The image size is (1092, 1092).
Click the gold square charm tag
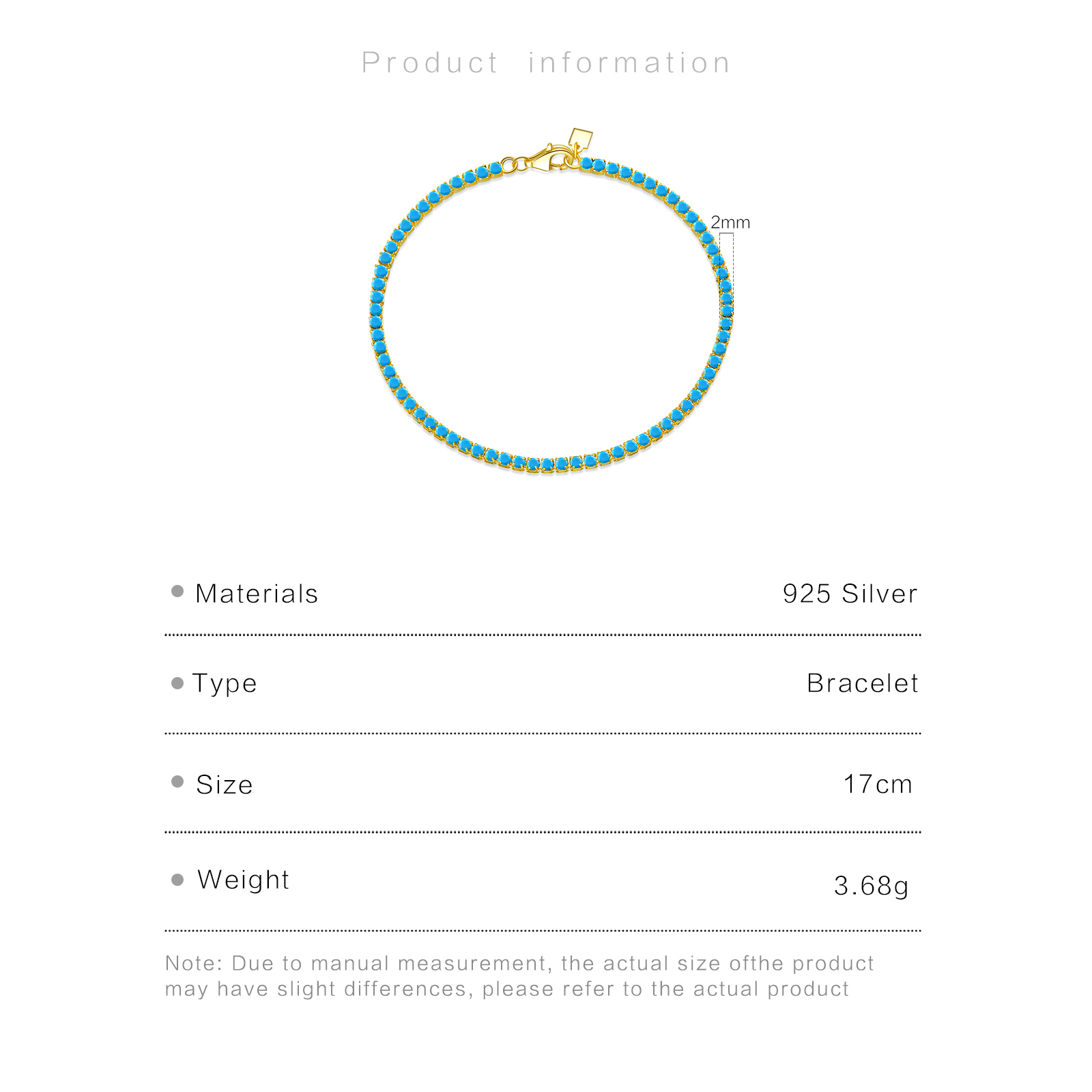click(581, 136)
